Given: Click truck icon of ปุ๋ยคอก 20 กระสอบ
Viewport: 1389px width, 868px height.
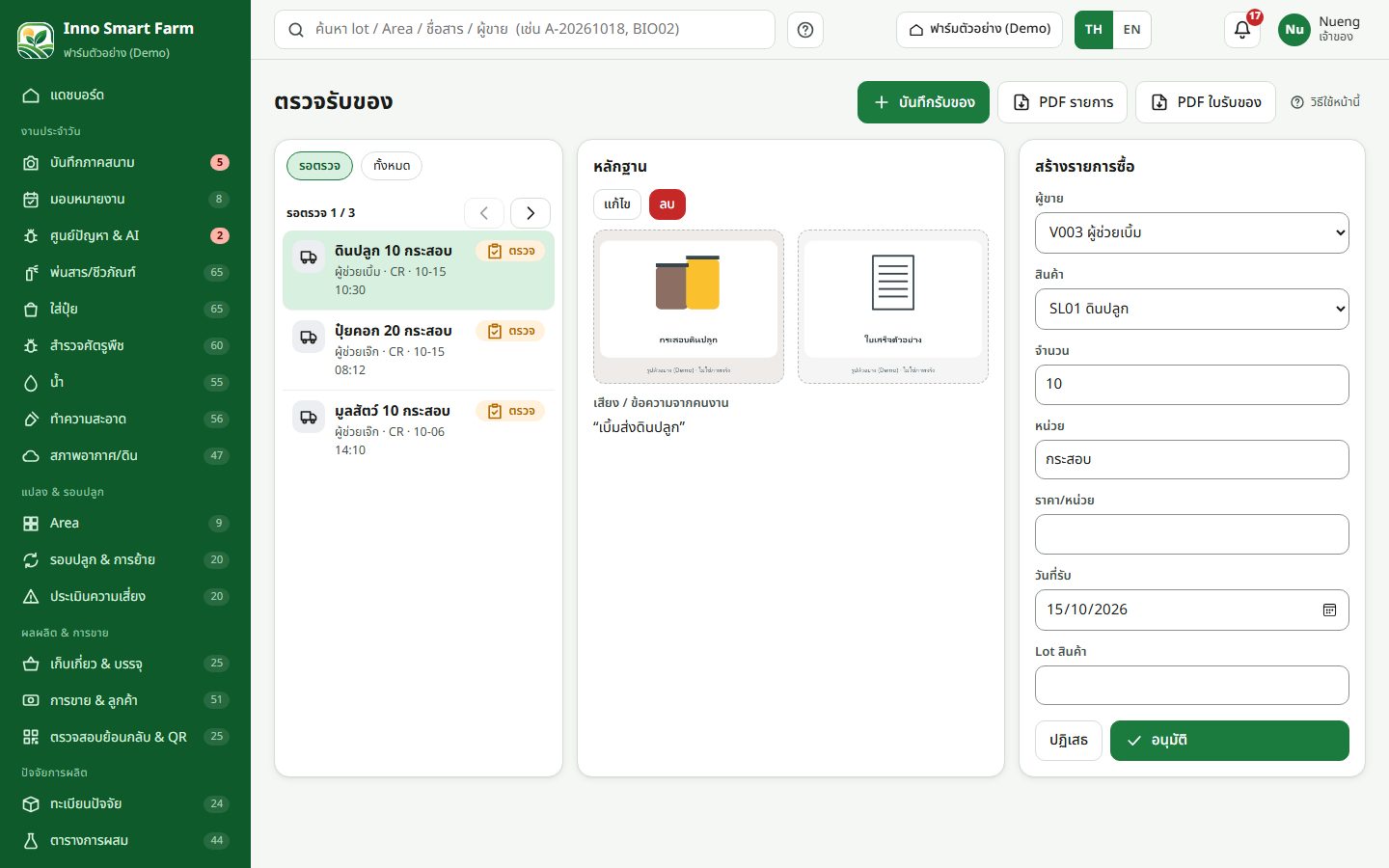Looking at the screenshot, I should (x=309, y=338).
